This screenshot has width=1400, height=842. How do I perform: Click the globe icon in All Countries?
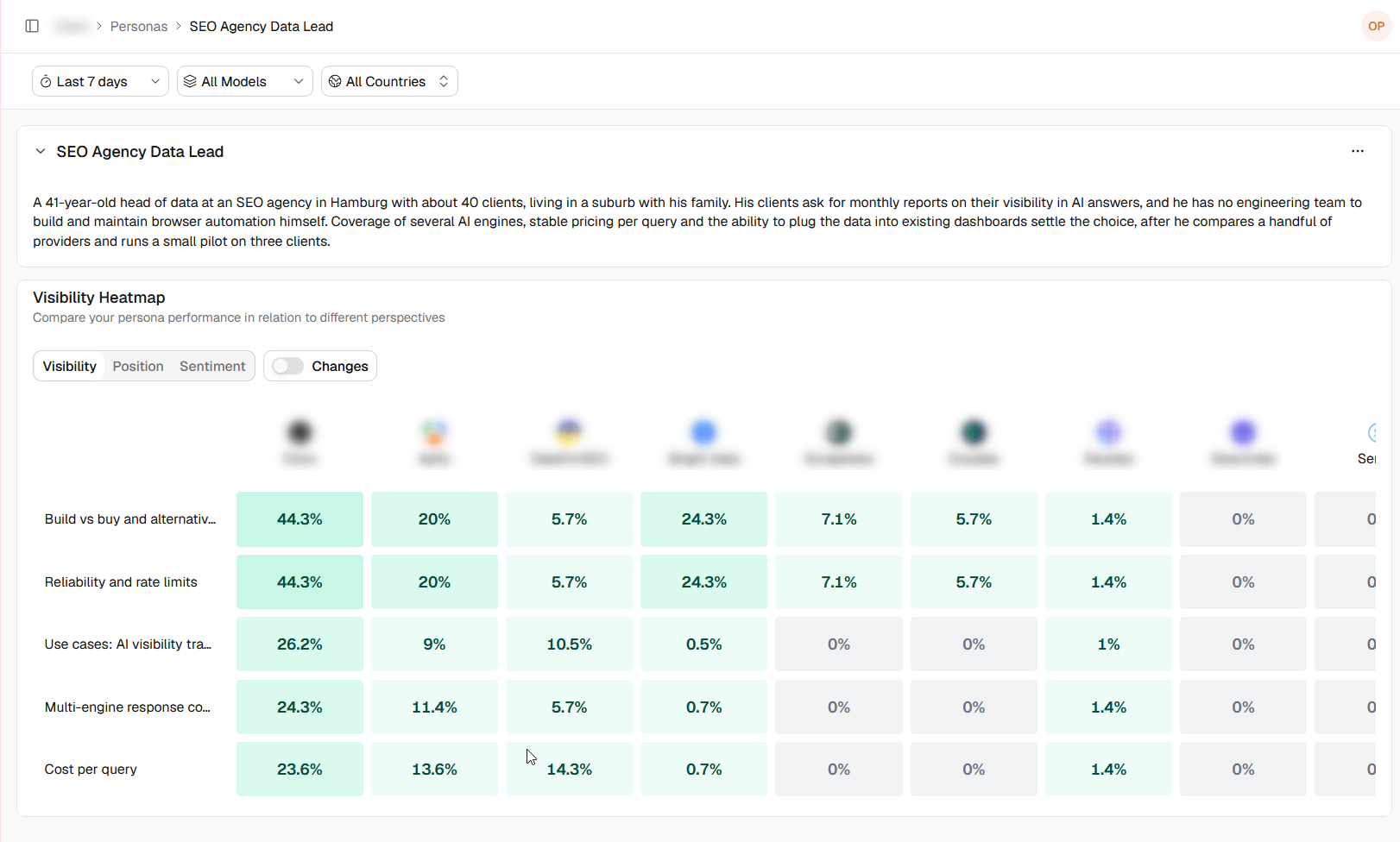pyautogui.click(x=335, y=81)
